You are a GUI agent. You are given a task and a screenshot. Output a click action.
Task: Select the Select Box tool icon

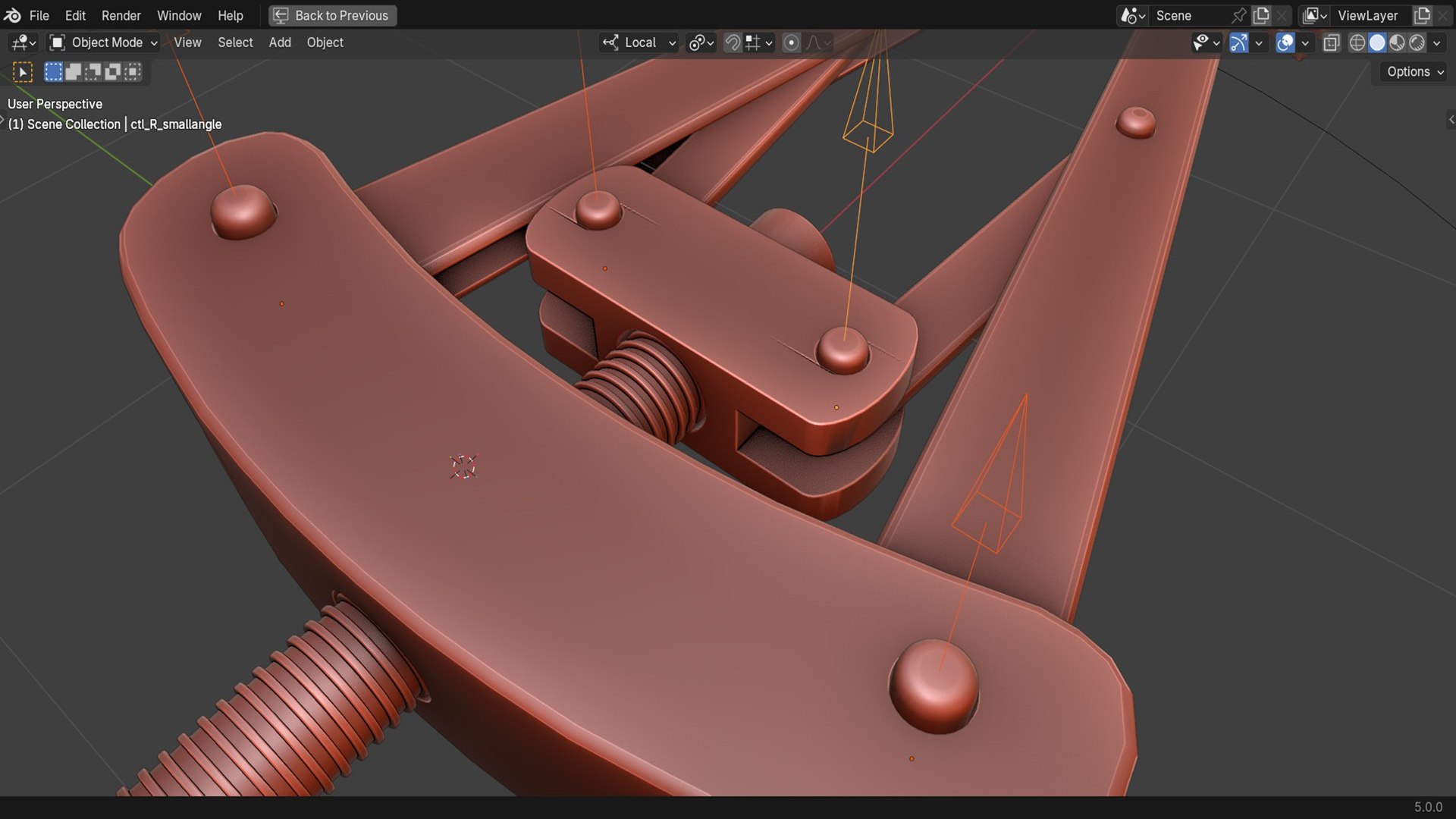(23, 72)
